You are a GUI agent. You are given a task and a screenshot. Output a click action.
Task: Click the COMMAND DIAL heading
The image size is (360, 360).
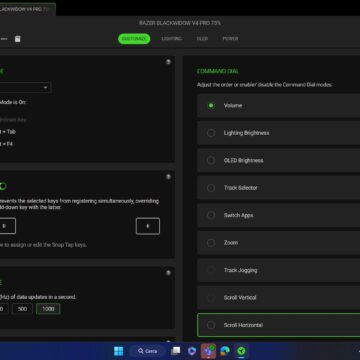tap(218, 71)
